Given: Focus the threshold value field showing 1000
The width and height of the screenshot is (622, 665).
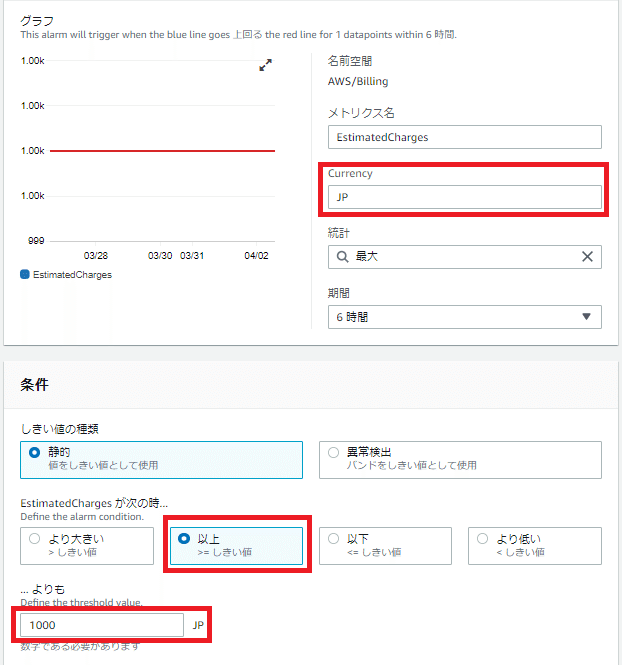Looking at the screenshot, I should tap(102, 625).
